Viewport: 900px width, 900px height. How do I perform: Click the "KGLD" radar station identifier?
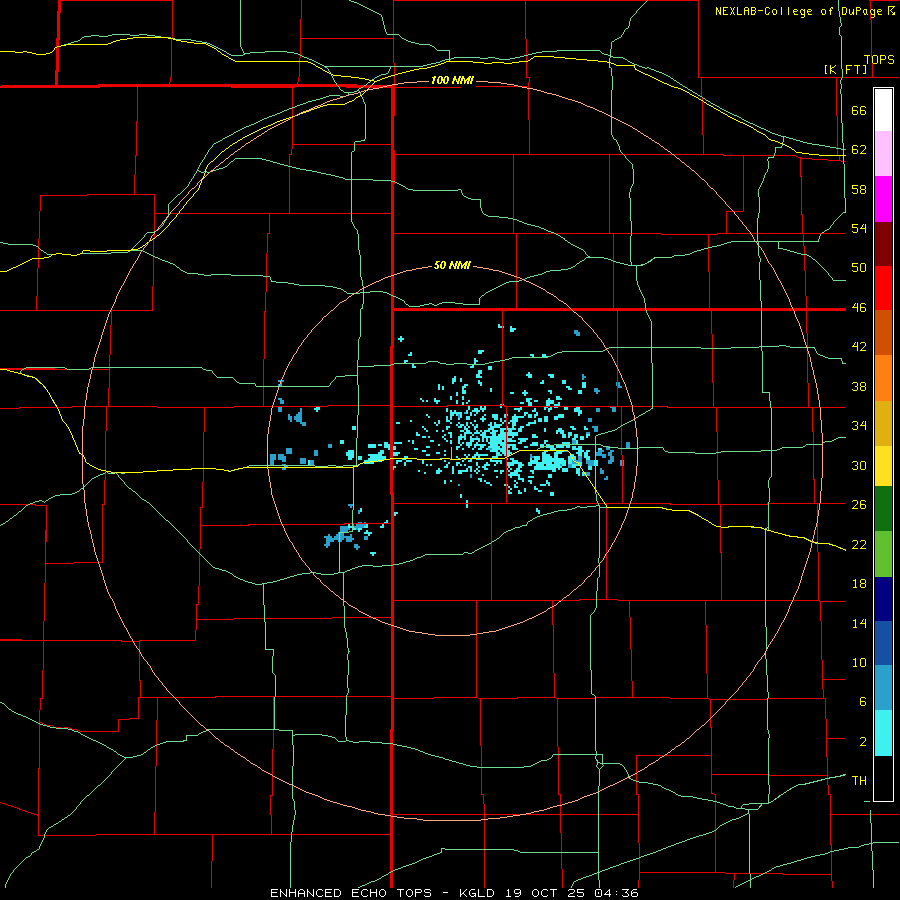click(479, 893)
